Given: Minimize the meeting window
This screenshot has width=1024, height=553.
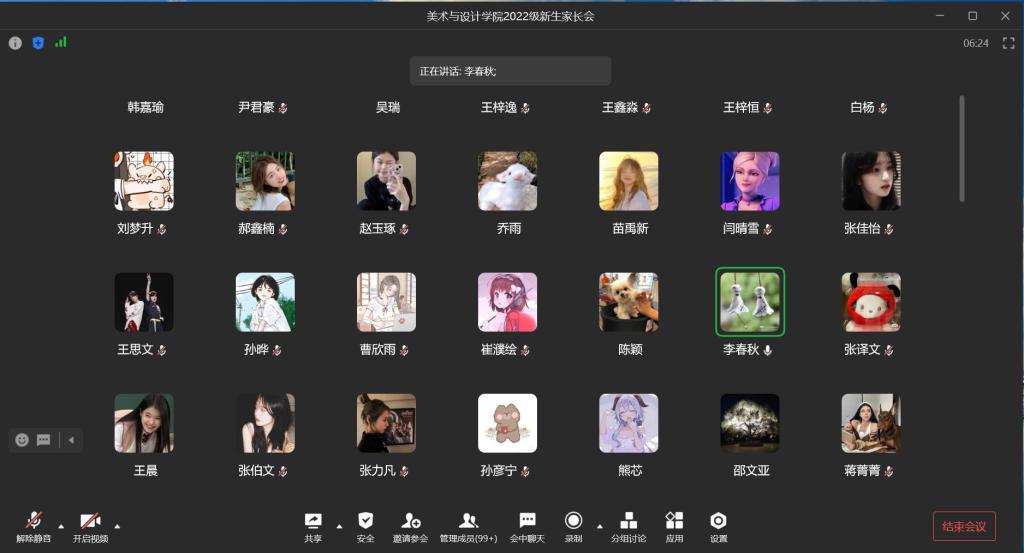Looking at the screenshot, I should 940,16.
